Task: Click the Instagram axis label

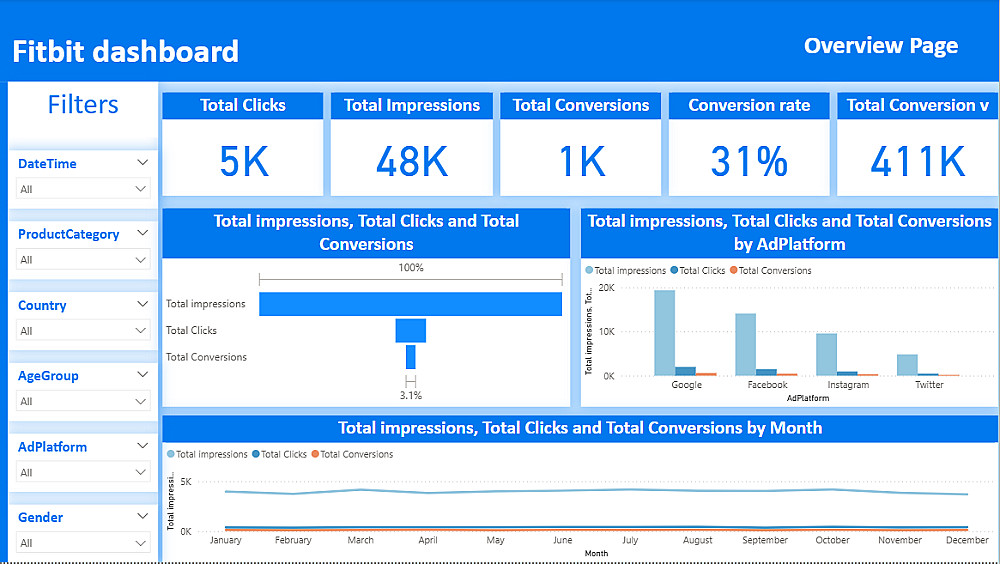Action: click(x=848, y=385)
